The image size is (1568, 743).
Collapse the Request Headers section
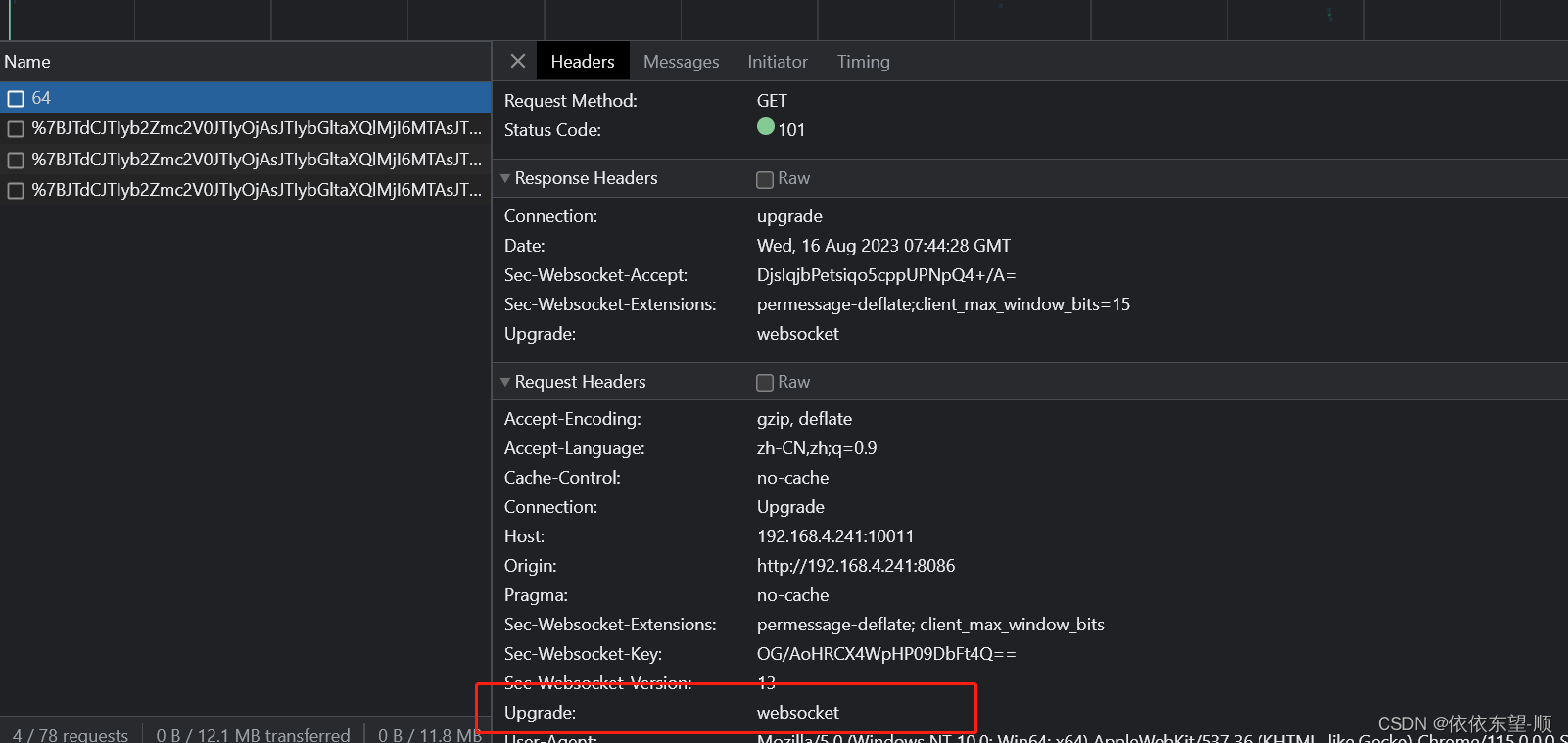click(505, 382)
